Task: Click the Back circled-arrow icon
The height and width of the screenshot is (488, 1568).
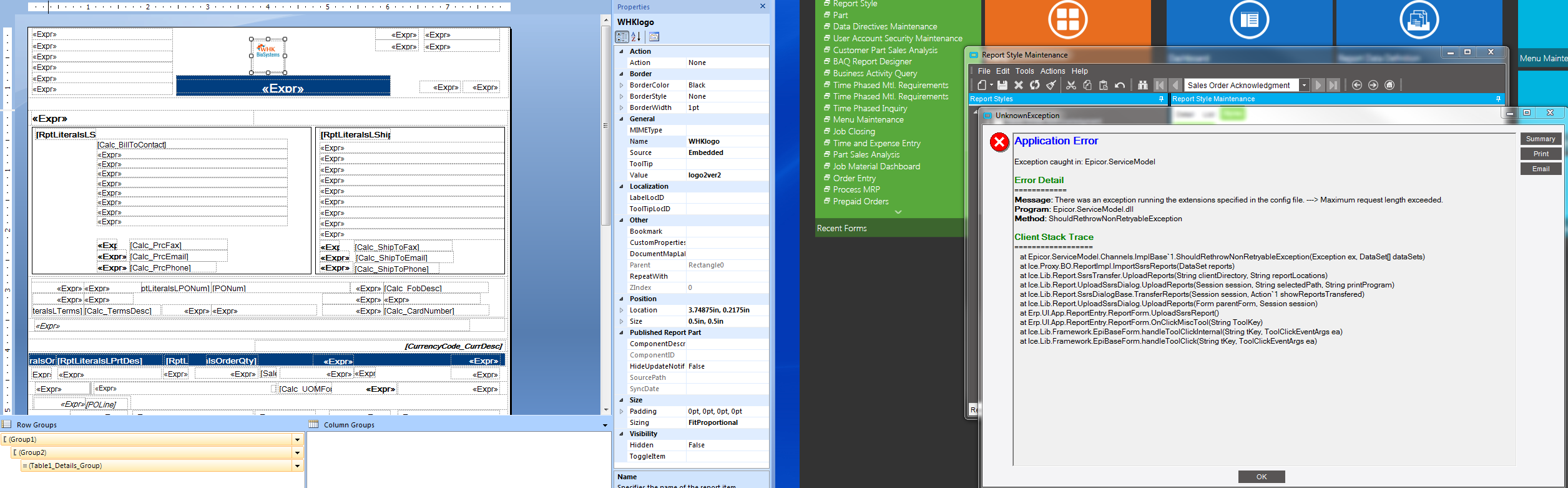Action: (x=1357, y=85)
